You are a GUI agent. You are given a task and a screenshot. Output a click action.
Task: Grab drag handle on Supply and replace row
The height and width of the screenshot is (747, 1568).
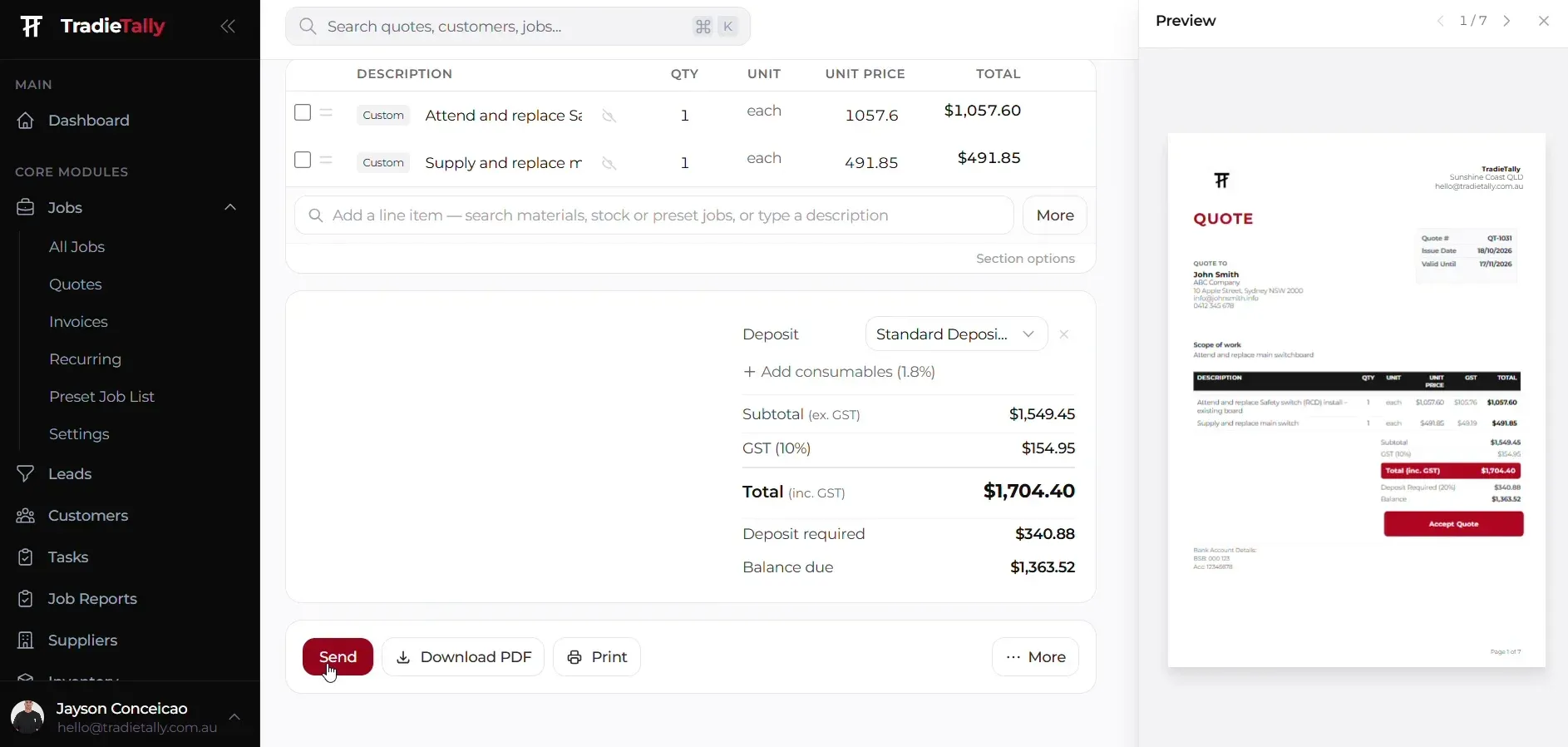[327, 160]
